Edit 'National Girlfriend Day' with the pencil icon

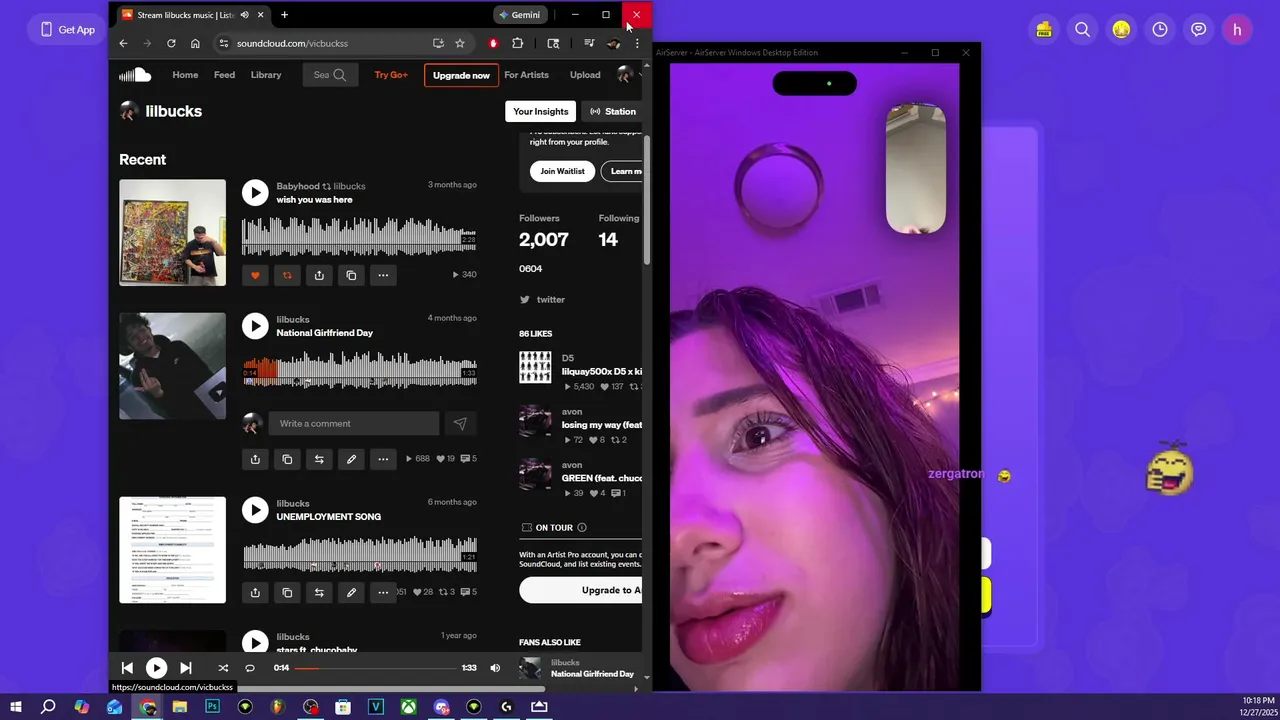pyautogui.click(x=351, y=459)
